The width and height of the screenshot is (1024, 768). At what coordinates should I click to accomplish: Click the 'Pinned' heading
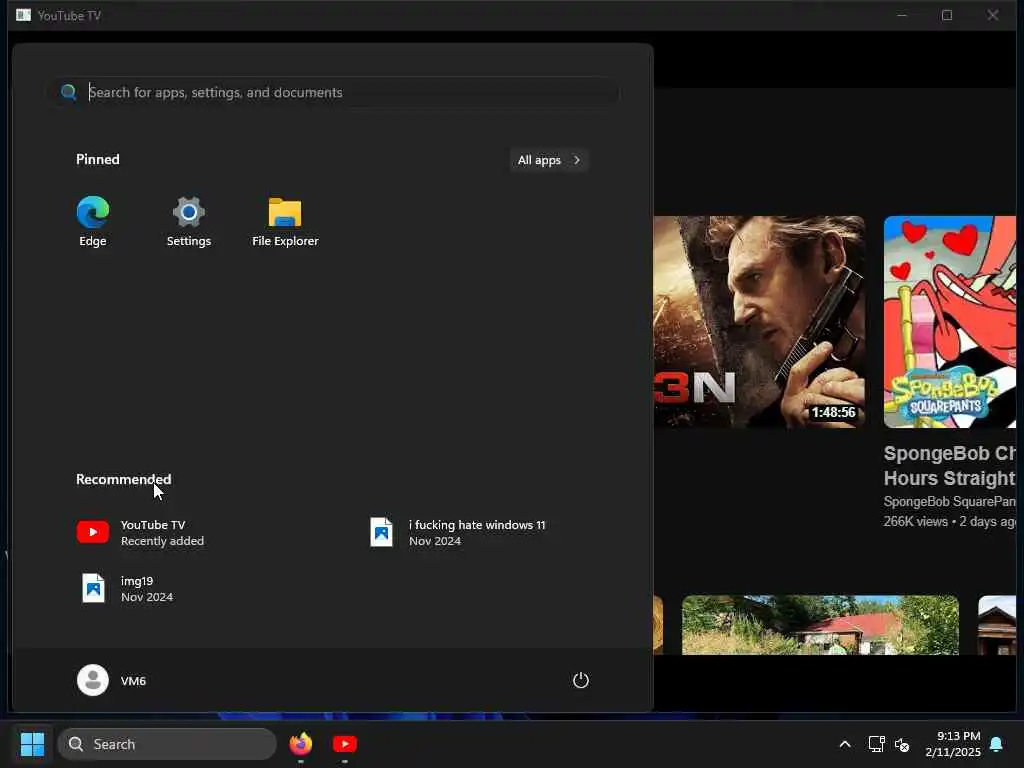point(98,159)
